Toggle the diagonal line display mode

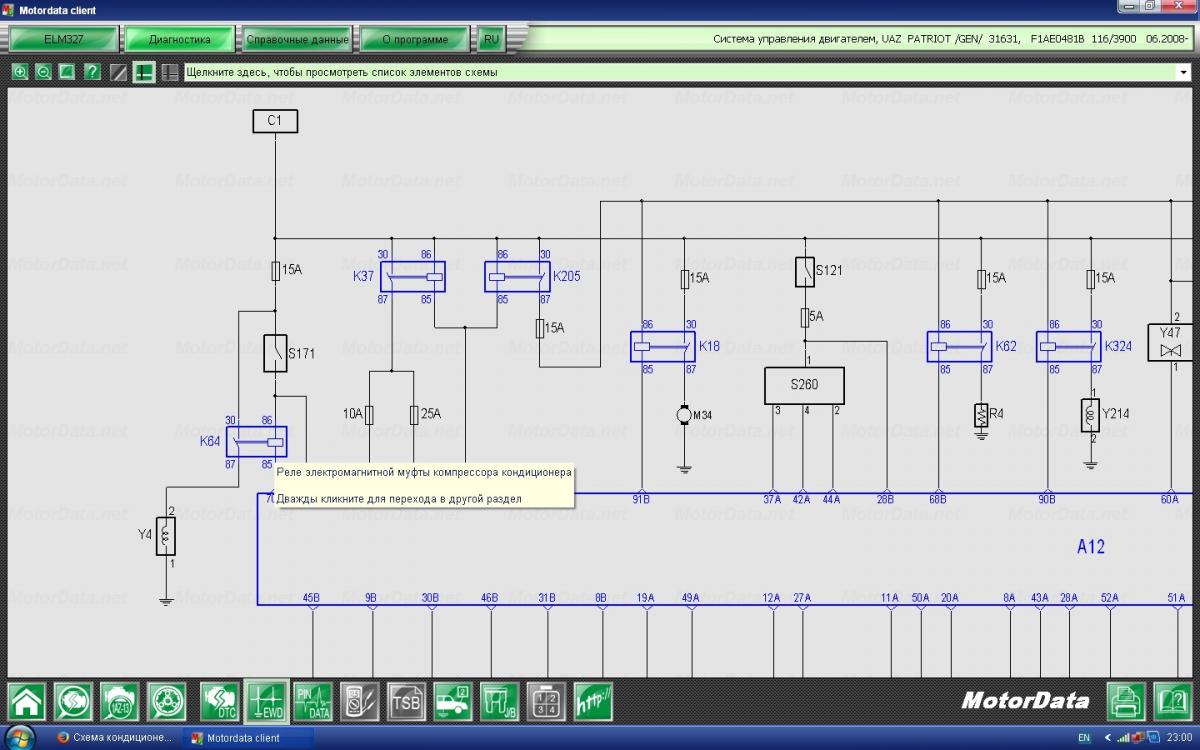[x=118, y=72]
